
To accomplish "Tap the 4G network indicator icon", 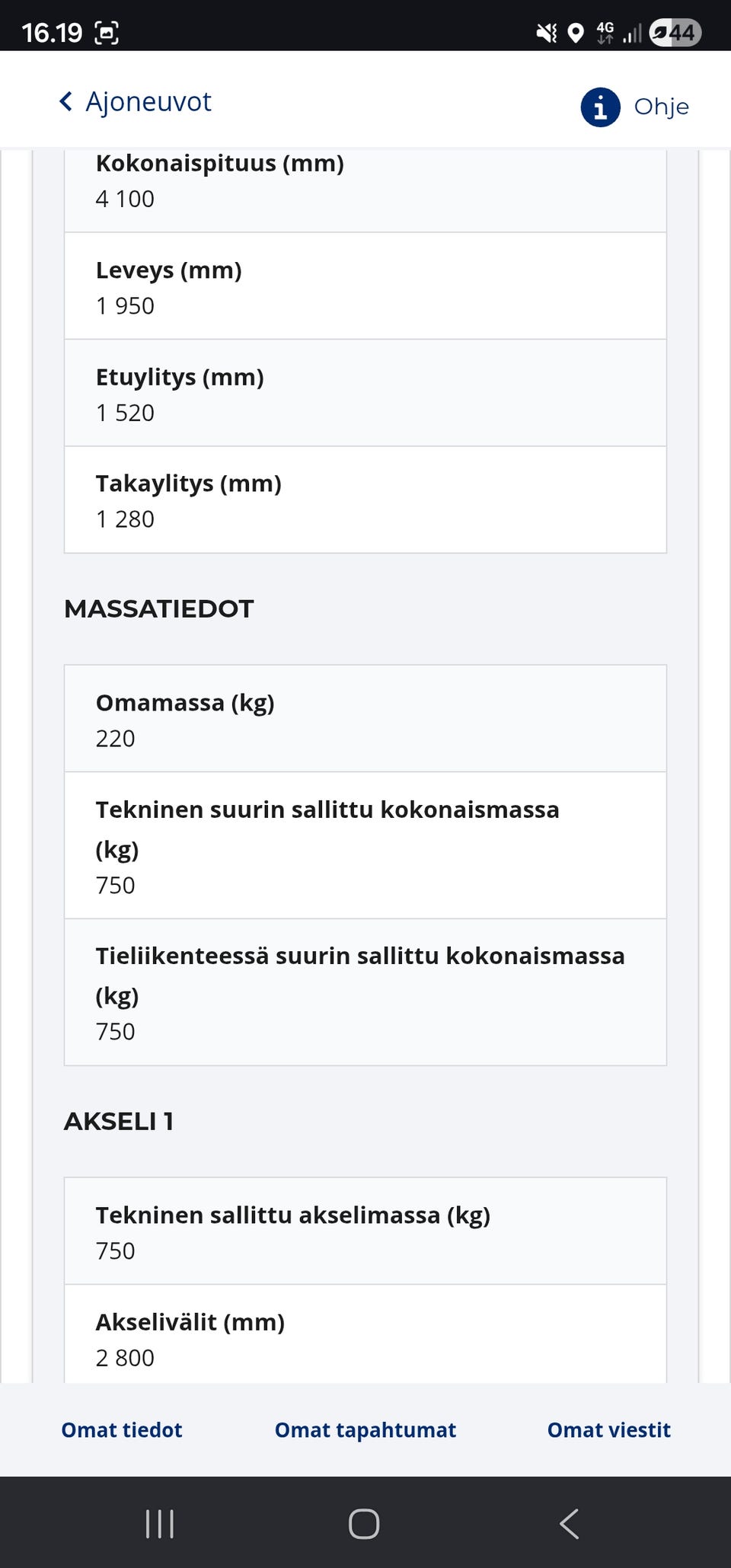I will [x=605, y=32].
